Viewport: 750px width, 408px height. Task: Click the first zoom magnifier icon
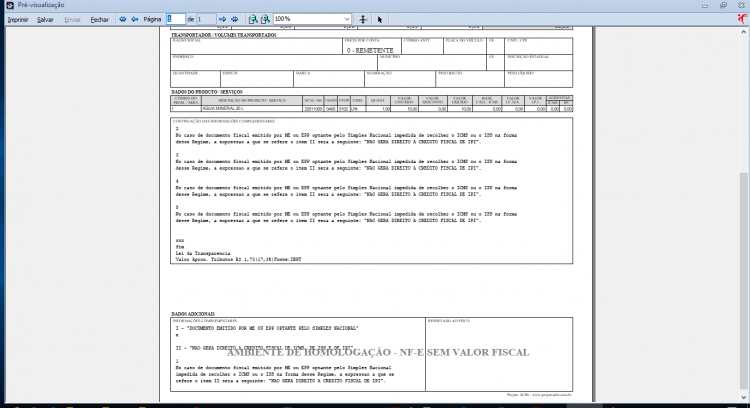click(x=253, y=19)
